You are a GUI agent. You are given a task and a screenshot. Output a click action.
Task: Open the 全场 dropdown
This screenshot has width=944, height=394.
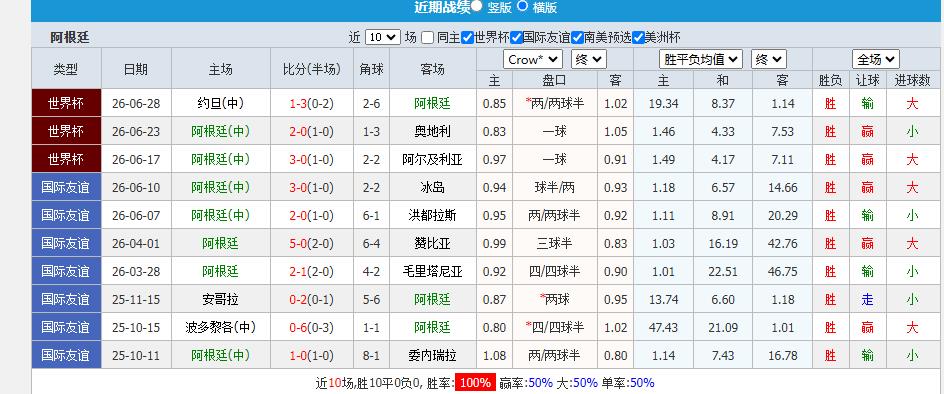875,59
